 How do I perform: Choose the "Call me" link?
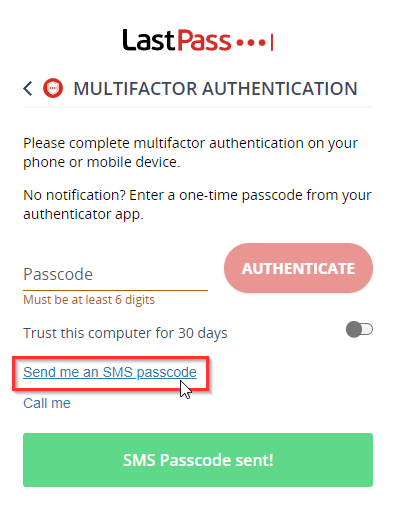tap(47, 403)
